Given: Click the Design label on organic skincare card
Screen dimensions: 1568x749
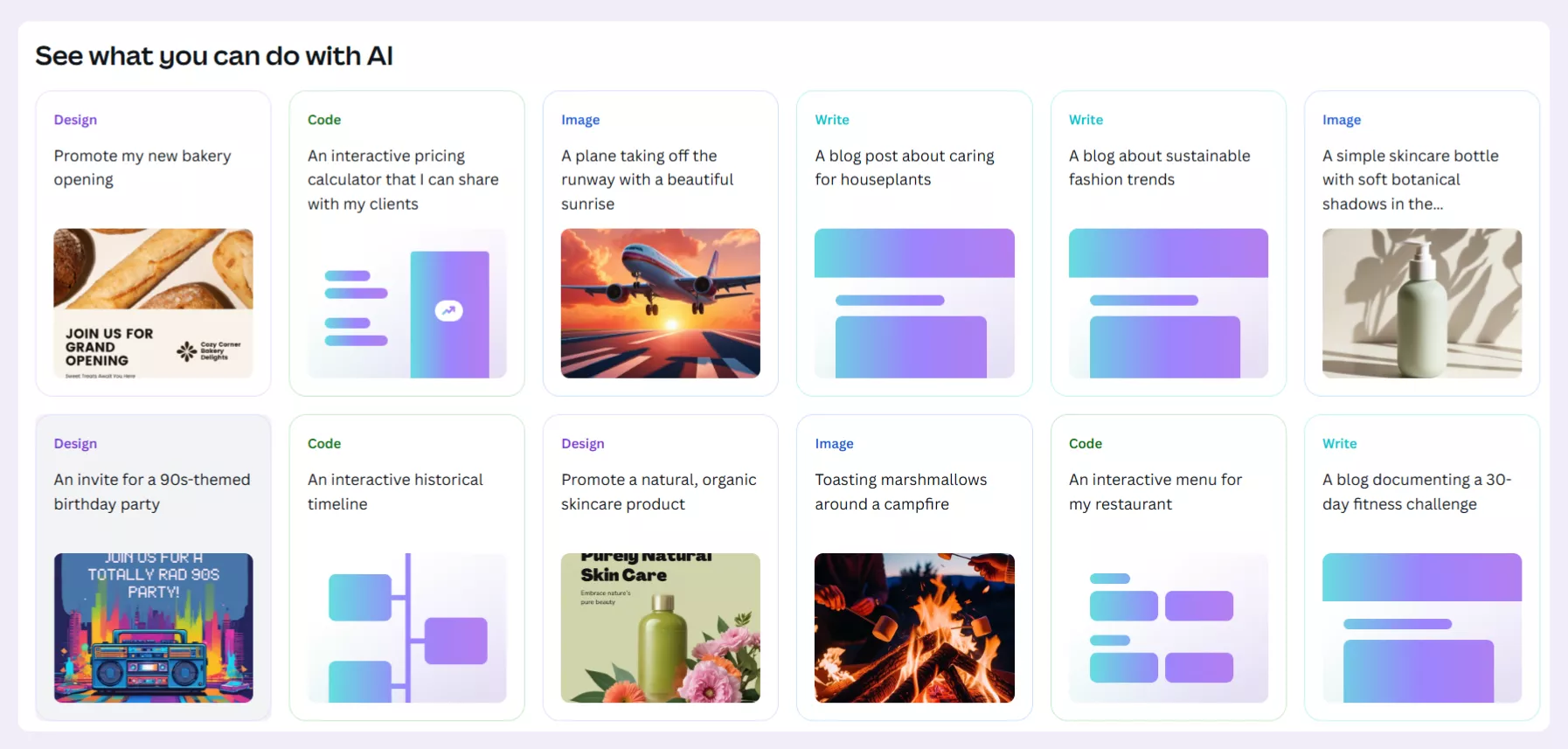Looking at the screenshot, I should (x=583, y=444).
